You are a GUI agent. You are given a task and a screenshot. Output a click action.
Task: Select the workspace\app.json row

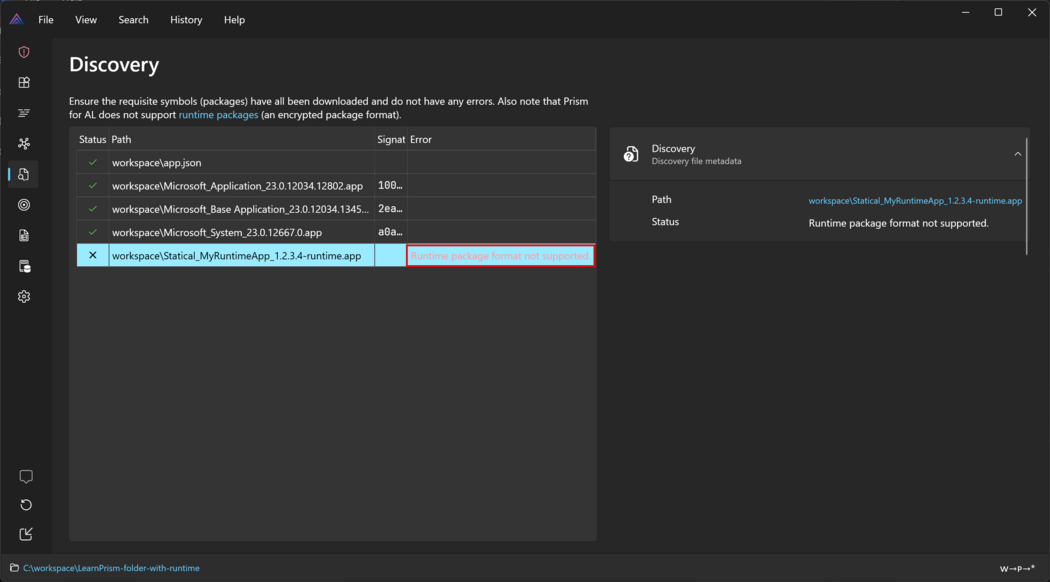pos(157,163)
